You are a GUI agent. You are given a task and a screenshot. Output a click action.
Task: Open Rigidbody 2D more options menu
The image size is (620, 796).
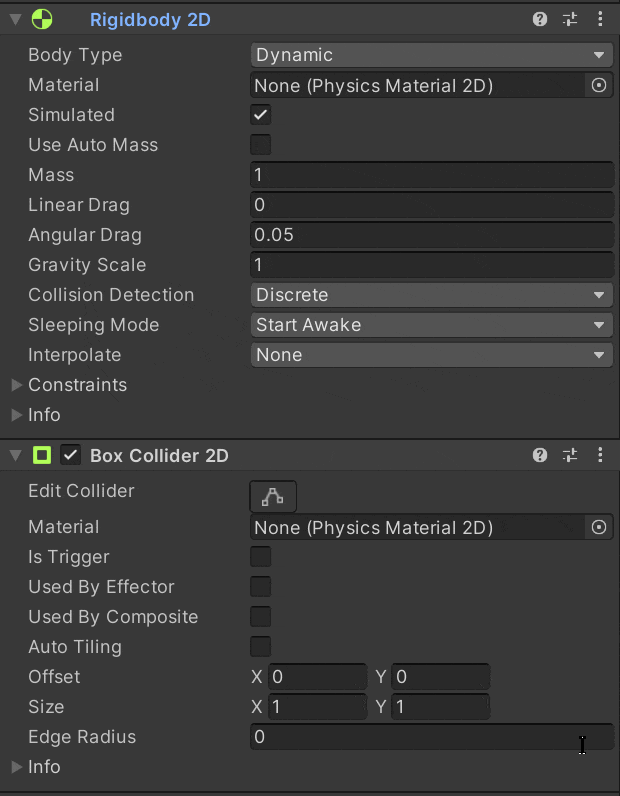click(600, 19)
